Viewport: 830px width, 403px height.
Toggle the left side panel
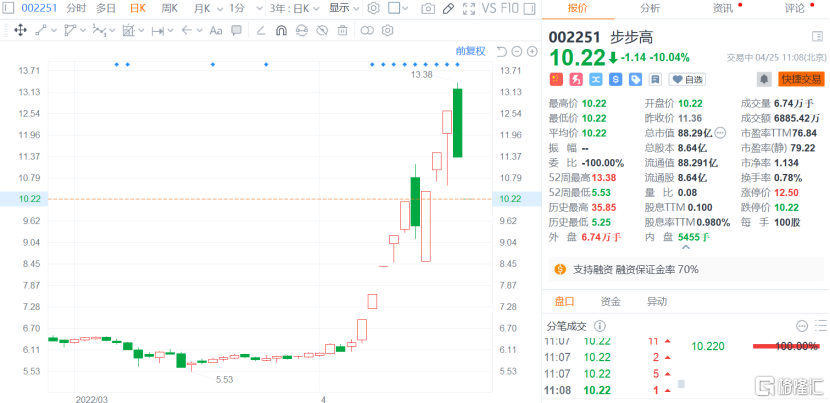(8, 8)
